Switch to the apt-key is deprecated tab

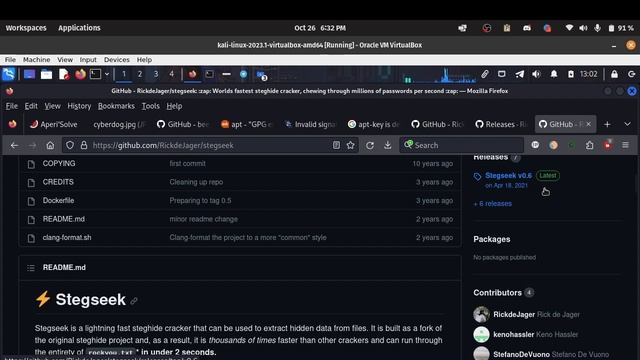click(x=374, y=124)
